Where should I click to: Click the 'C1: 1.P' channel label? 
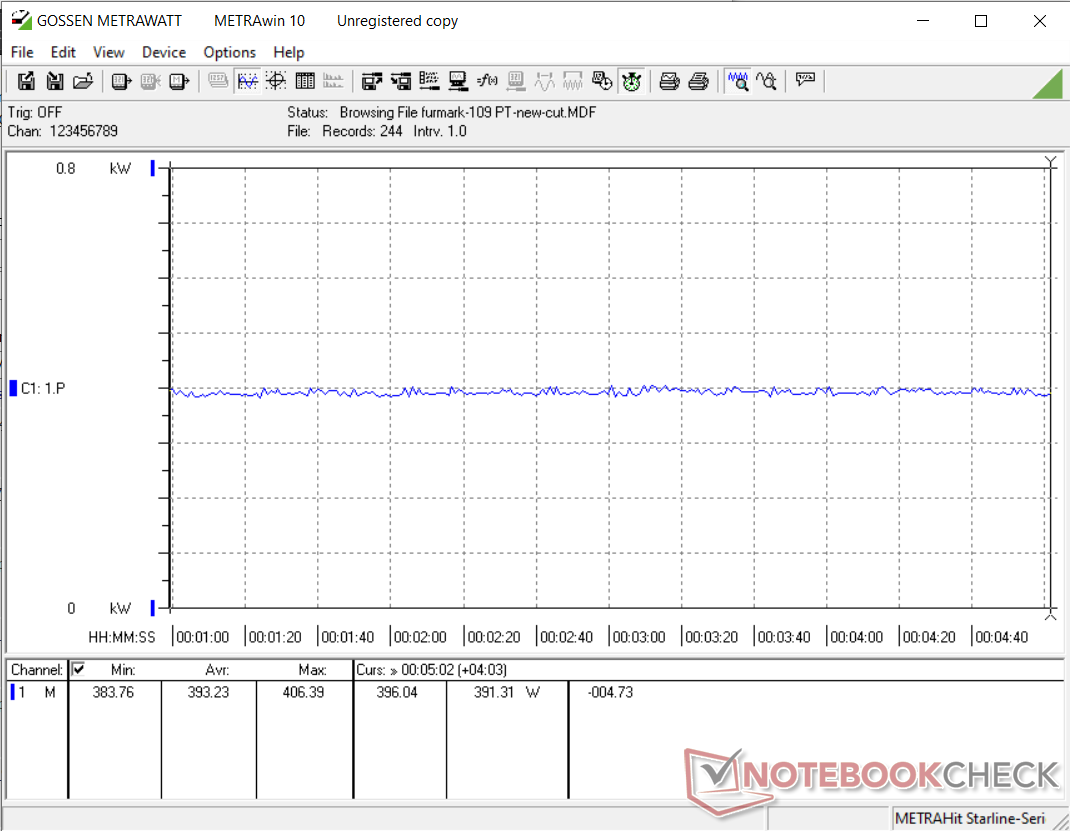click(x=43, y=388)
